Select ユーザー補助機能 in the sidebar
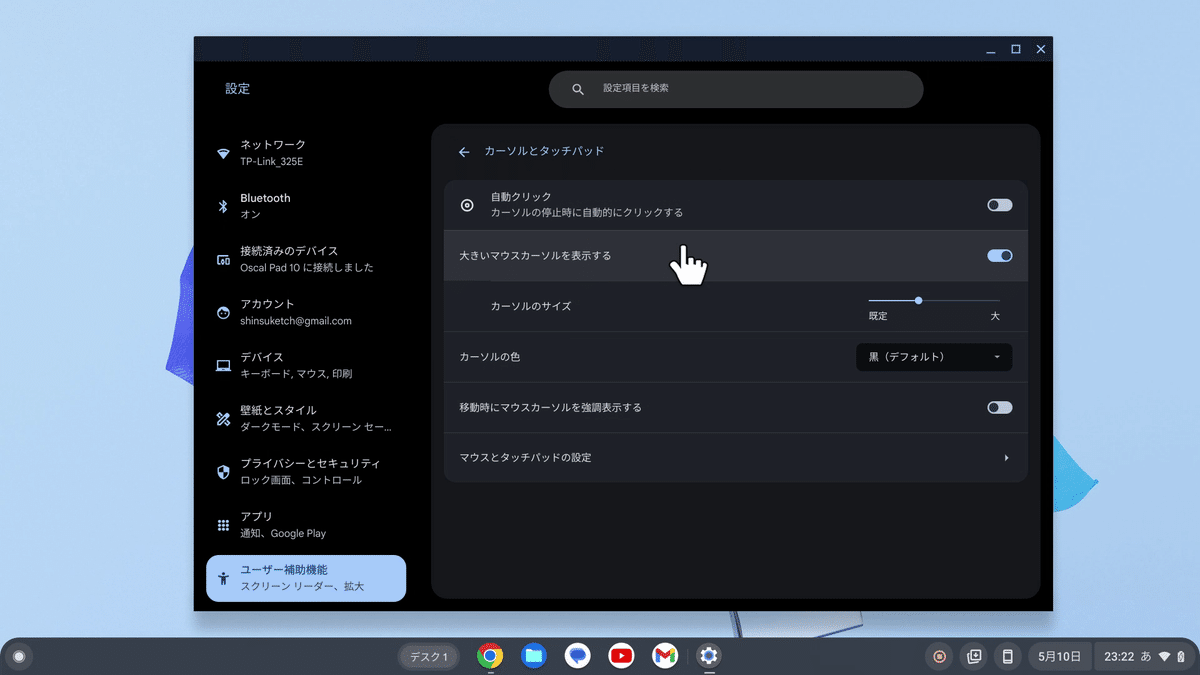Viewport: 1200px width, 675px height. [306, 578]
